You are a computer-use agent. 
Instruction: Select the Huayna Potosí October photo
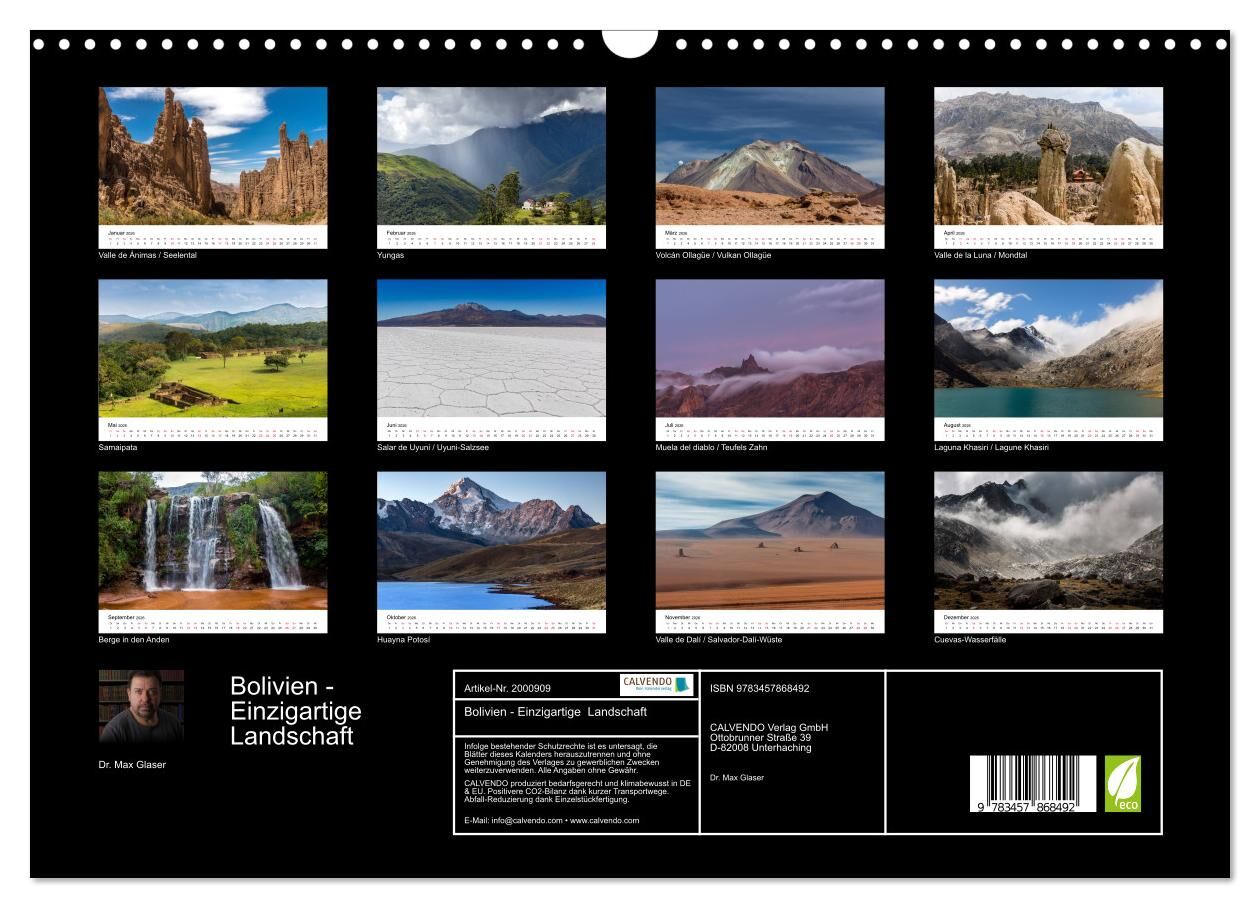point(491,540)
